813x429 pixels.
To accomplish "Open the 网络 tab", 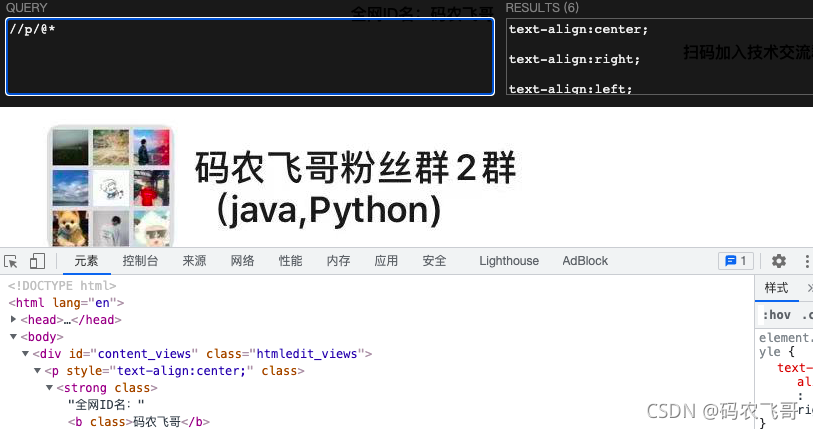I will [242, 261].
